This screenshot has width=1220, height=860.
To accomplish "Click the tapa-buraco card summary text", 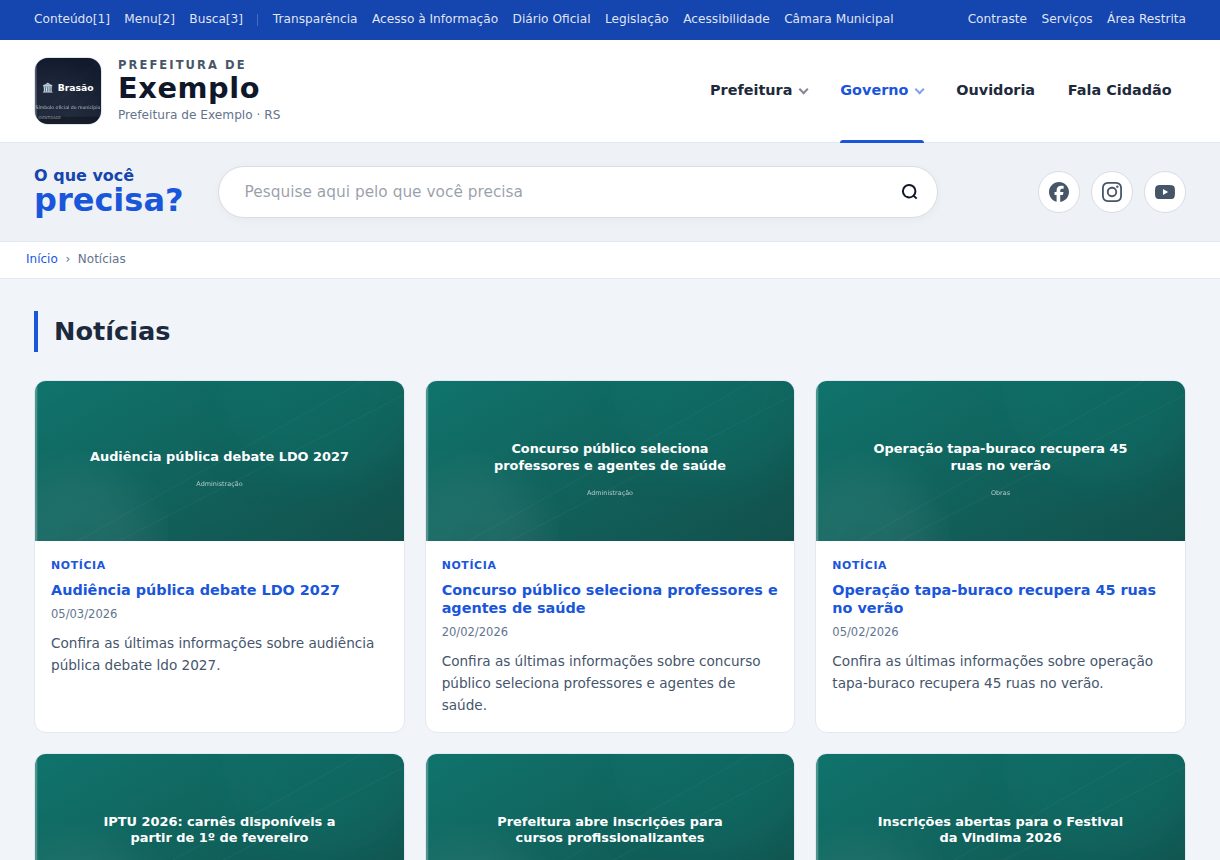I will (x=992, y=672).
